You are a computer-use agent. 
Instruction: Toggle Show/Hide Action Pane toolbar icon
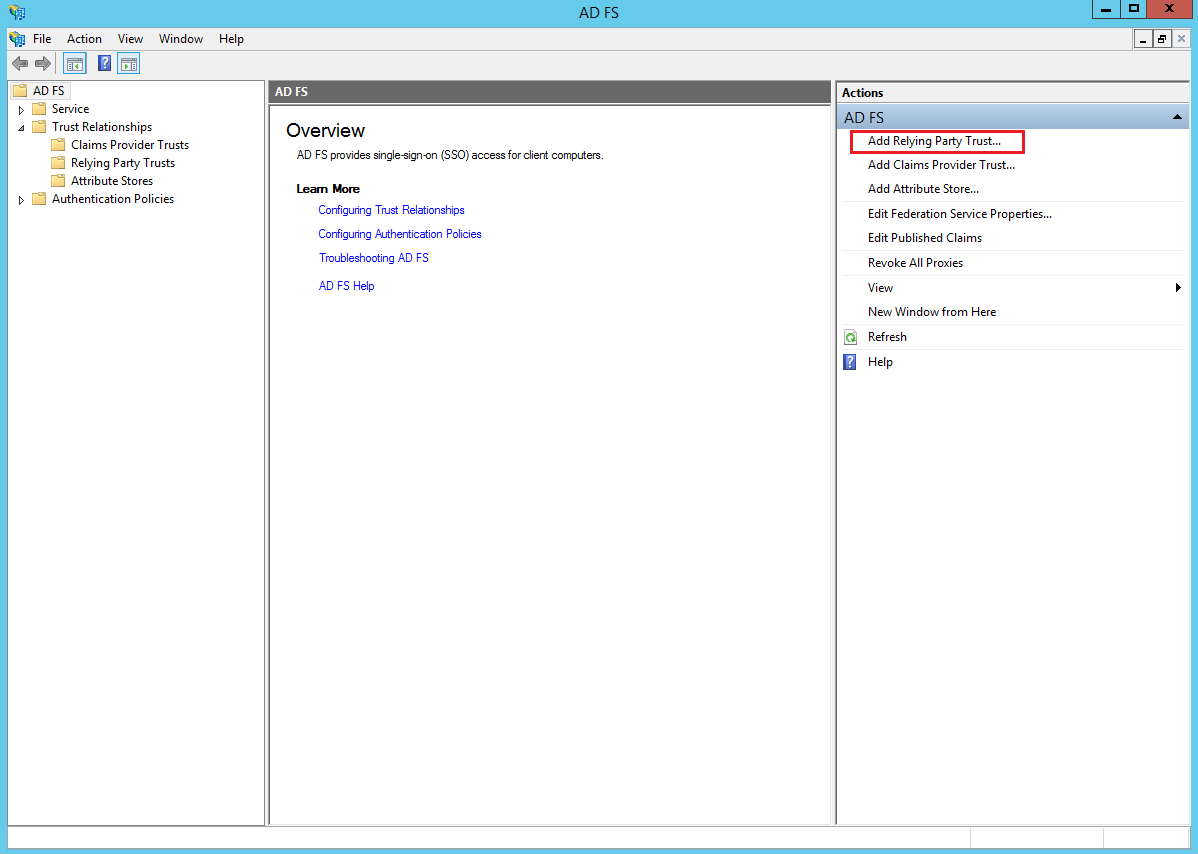point(128,63)
